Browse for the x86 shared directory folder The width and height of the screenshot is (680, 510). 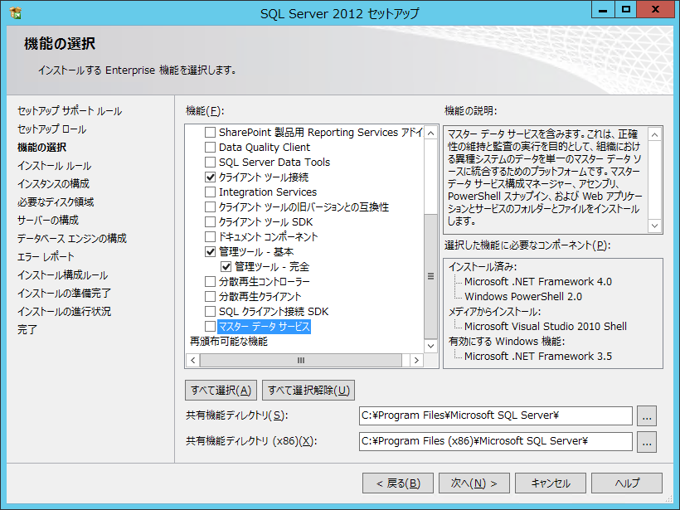tap(647, 442)
